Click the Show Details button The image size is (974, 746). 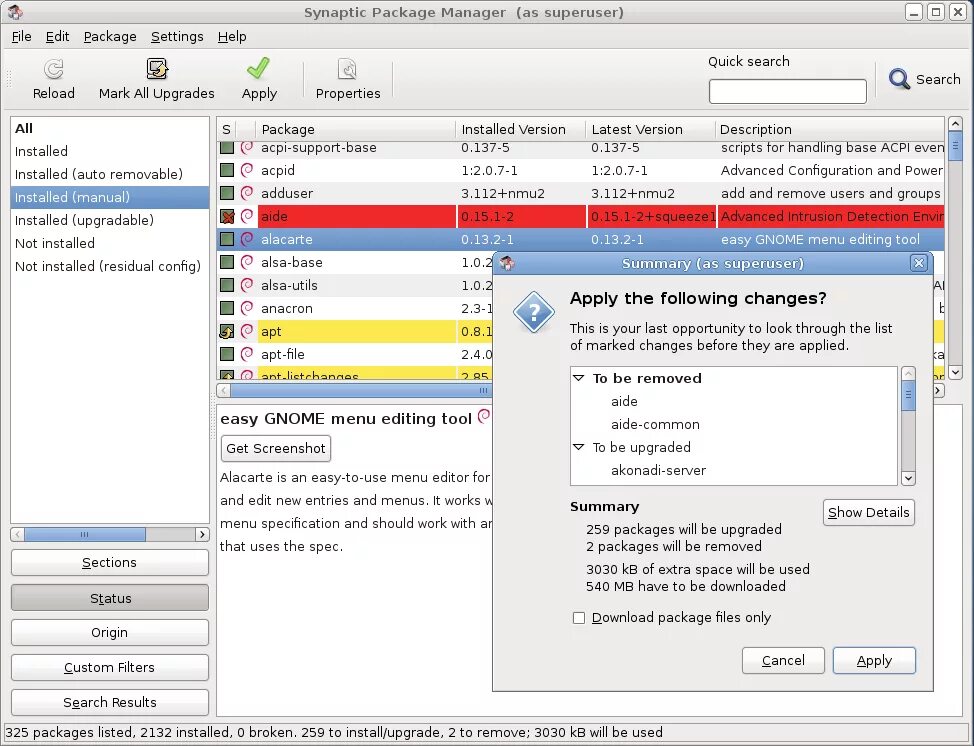pyautogui.click(x=868, y=512)
